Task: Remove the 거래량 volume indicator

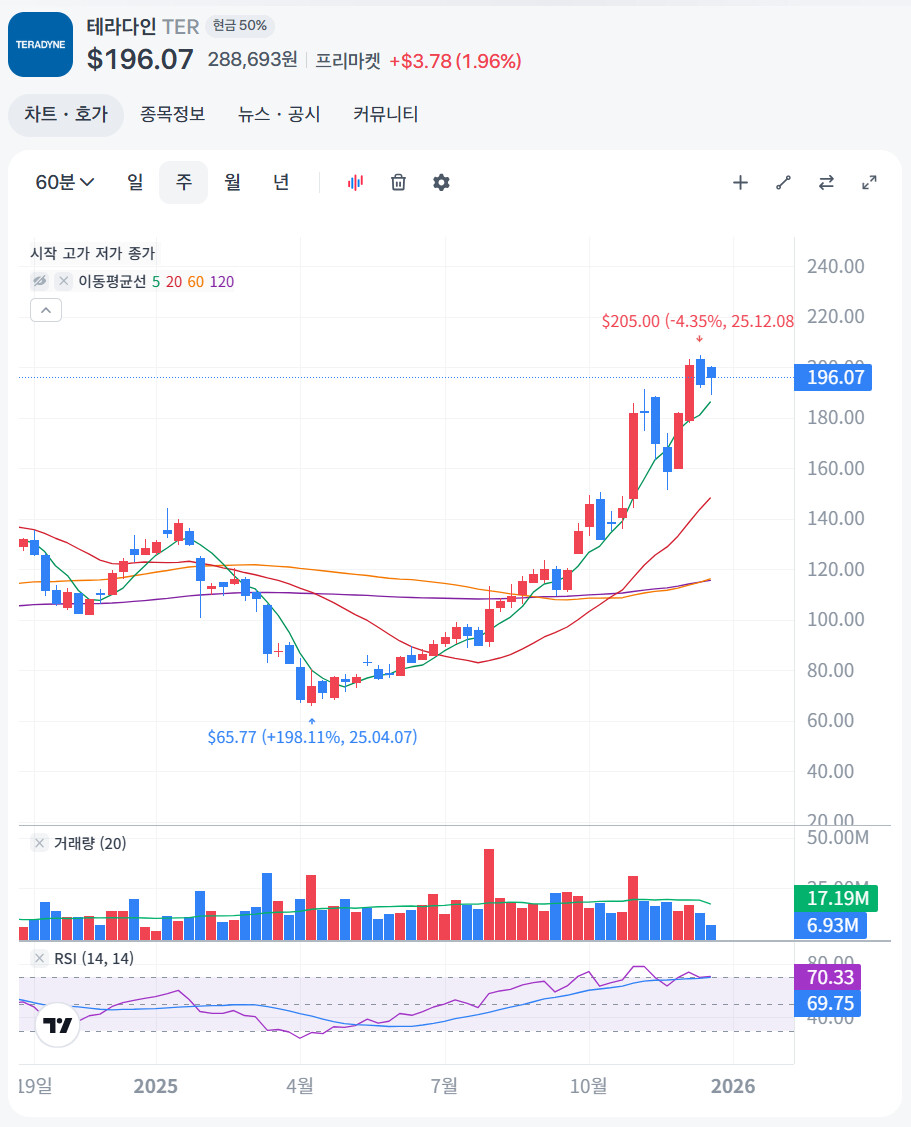Action: (39, 843)
